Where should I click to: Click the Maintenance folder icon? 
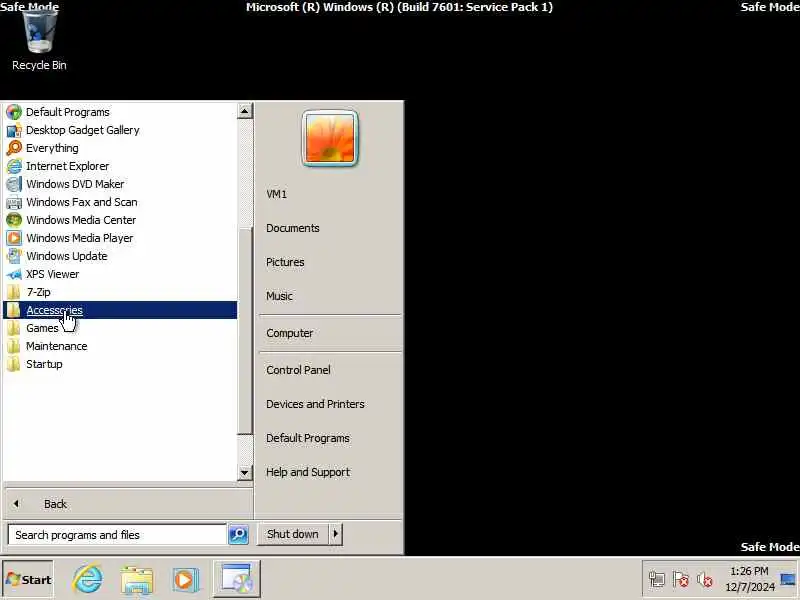[x=14, y=346]
